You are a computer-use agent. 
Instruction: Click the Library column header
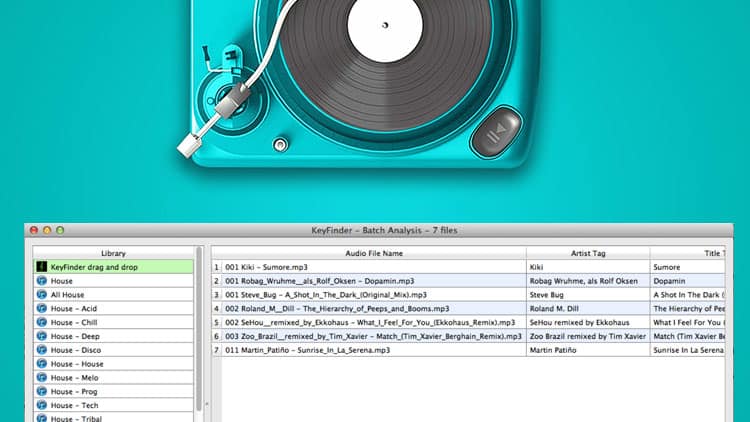click(x=113, y=253)
